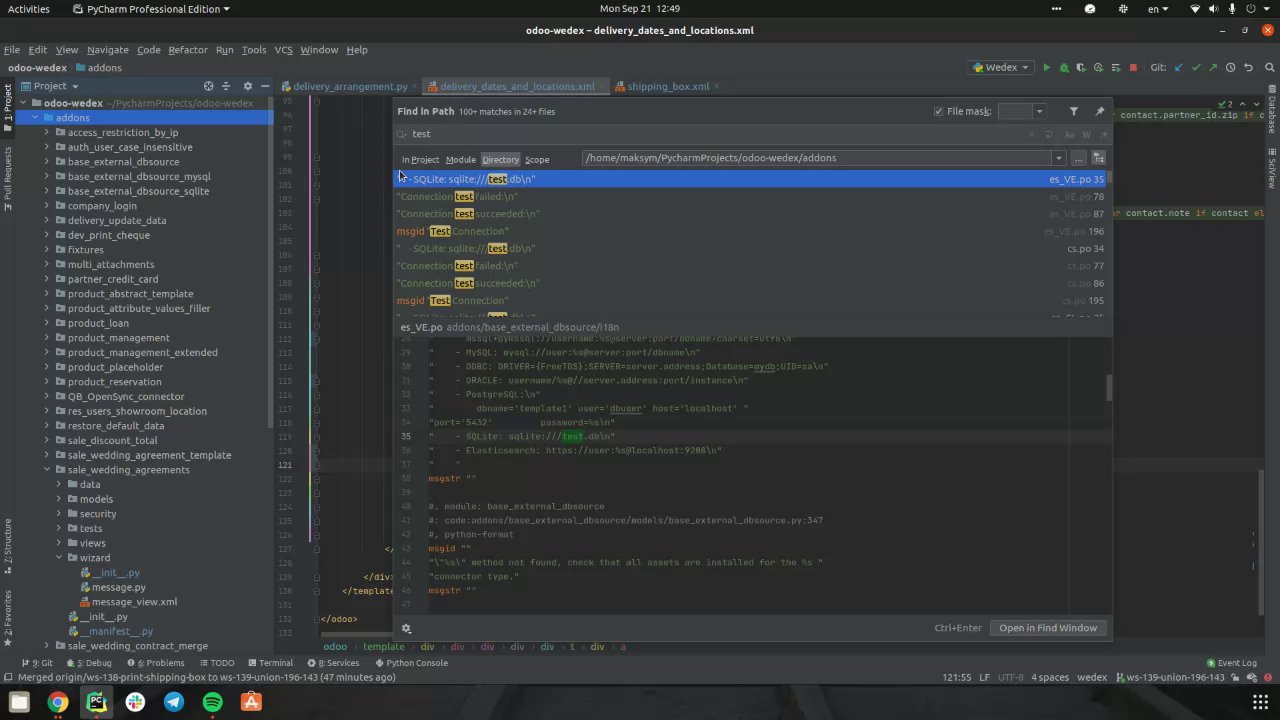Click locate file target icon in Project panel
The height and width of the screenshot is (720, 1280).
click(208, 86)
